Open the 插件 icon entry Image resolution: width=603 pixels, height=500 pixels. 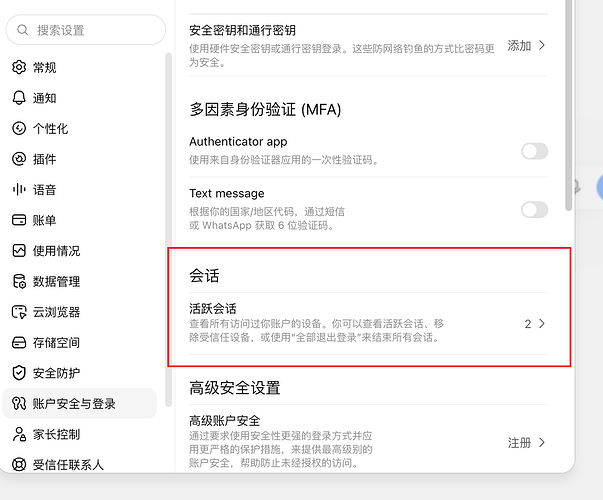19,159
